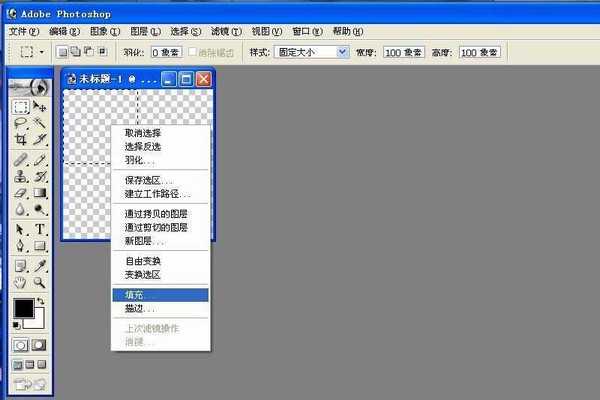Viewport: 600px width, 400px height.
Task: Click the 高度 height input field
Action: click(x=480, y=52)
